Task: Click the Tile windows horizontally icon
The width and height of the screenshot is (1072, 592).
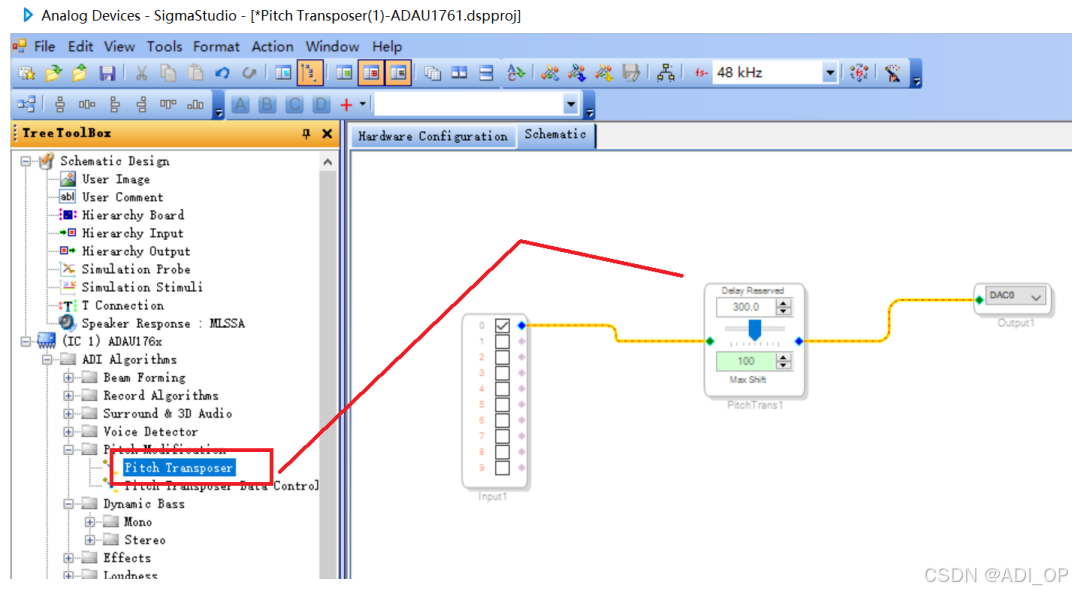Action: pyautogui.click(x=459, y=73)
